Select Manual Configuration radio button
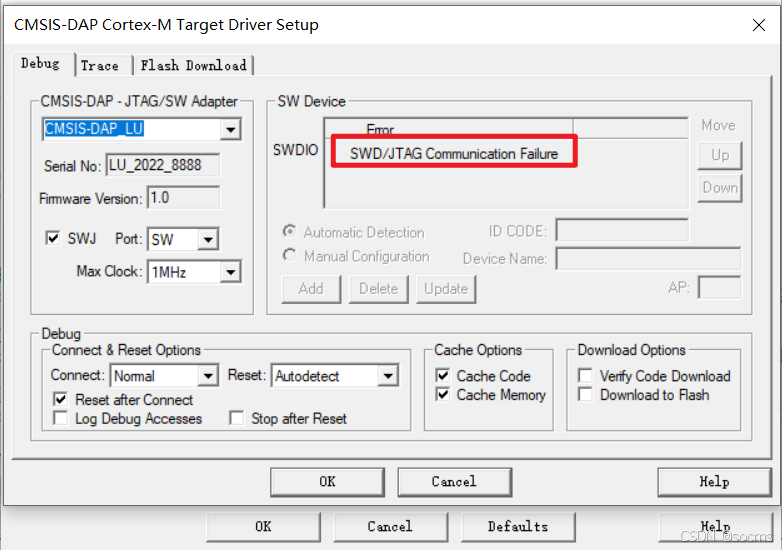Image resolution: width=782 pixels, height=550 pixels. coord(289,255)
